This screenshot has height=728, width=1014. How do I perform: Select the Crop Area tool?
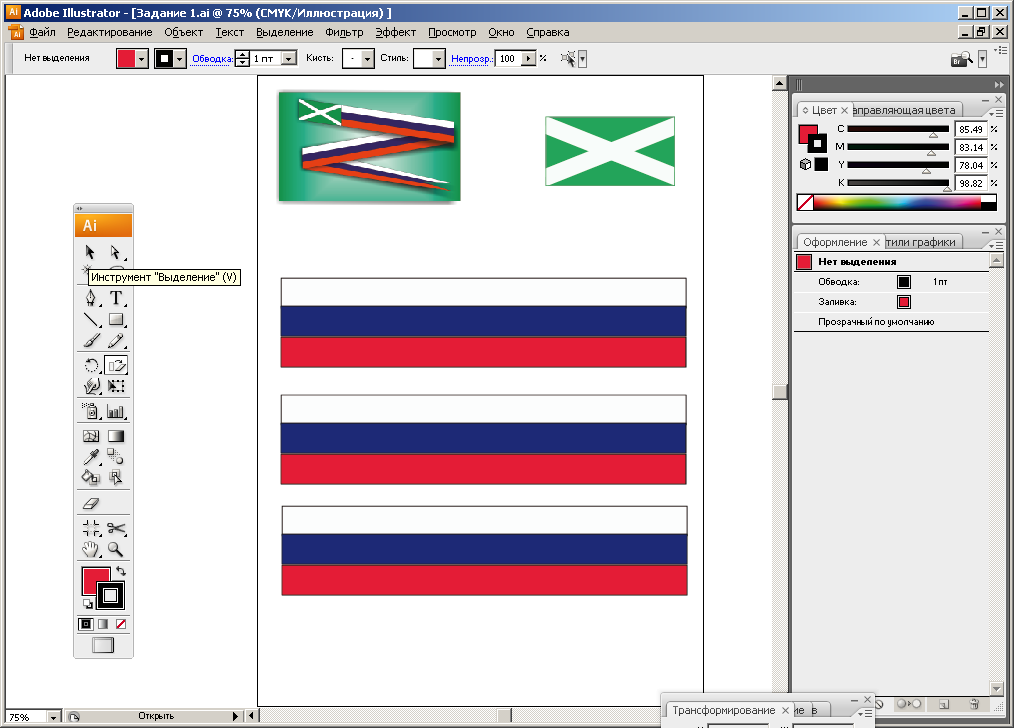91,528
